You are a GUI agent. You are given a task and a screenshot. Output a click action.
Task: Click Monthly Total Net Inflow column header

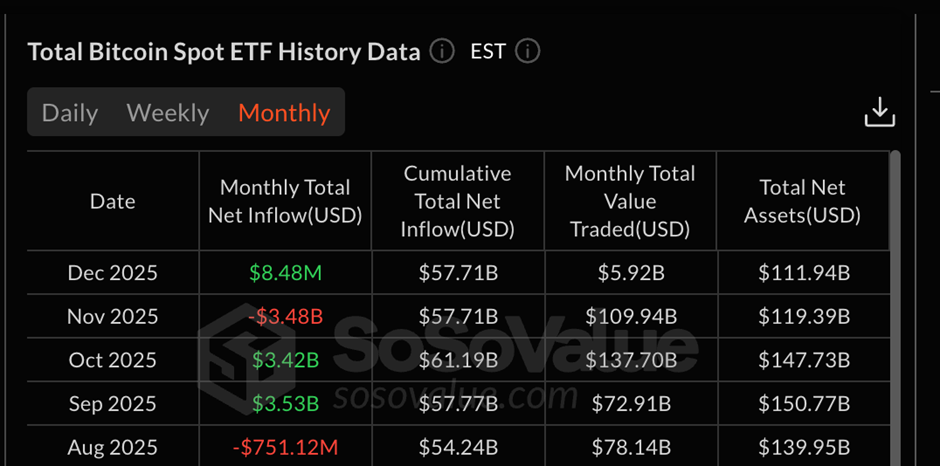285,201
